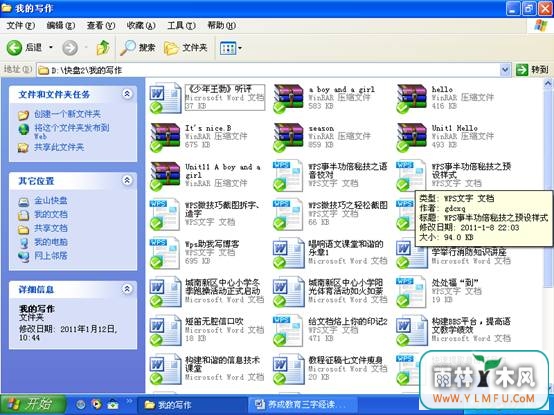Select the Wps助我写博客 file icon
The height and width of the screenshot is (415, 554).
coord(165,254)
